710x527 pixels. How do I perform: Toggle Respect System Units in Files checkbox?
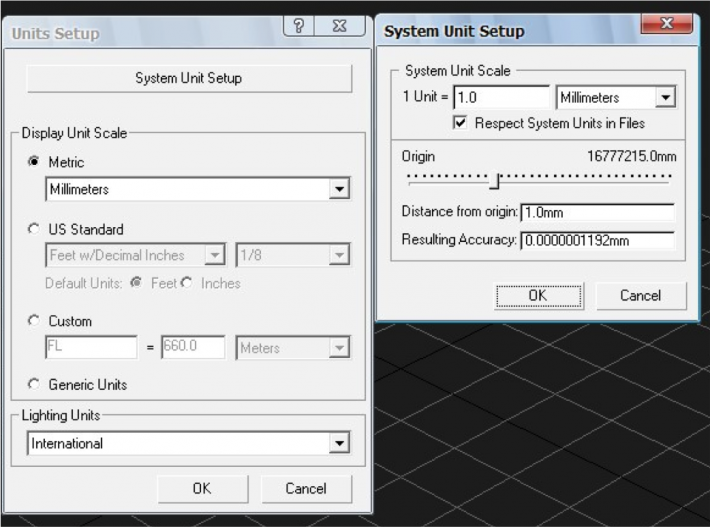(x=460, y=123)
